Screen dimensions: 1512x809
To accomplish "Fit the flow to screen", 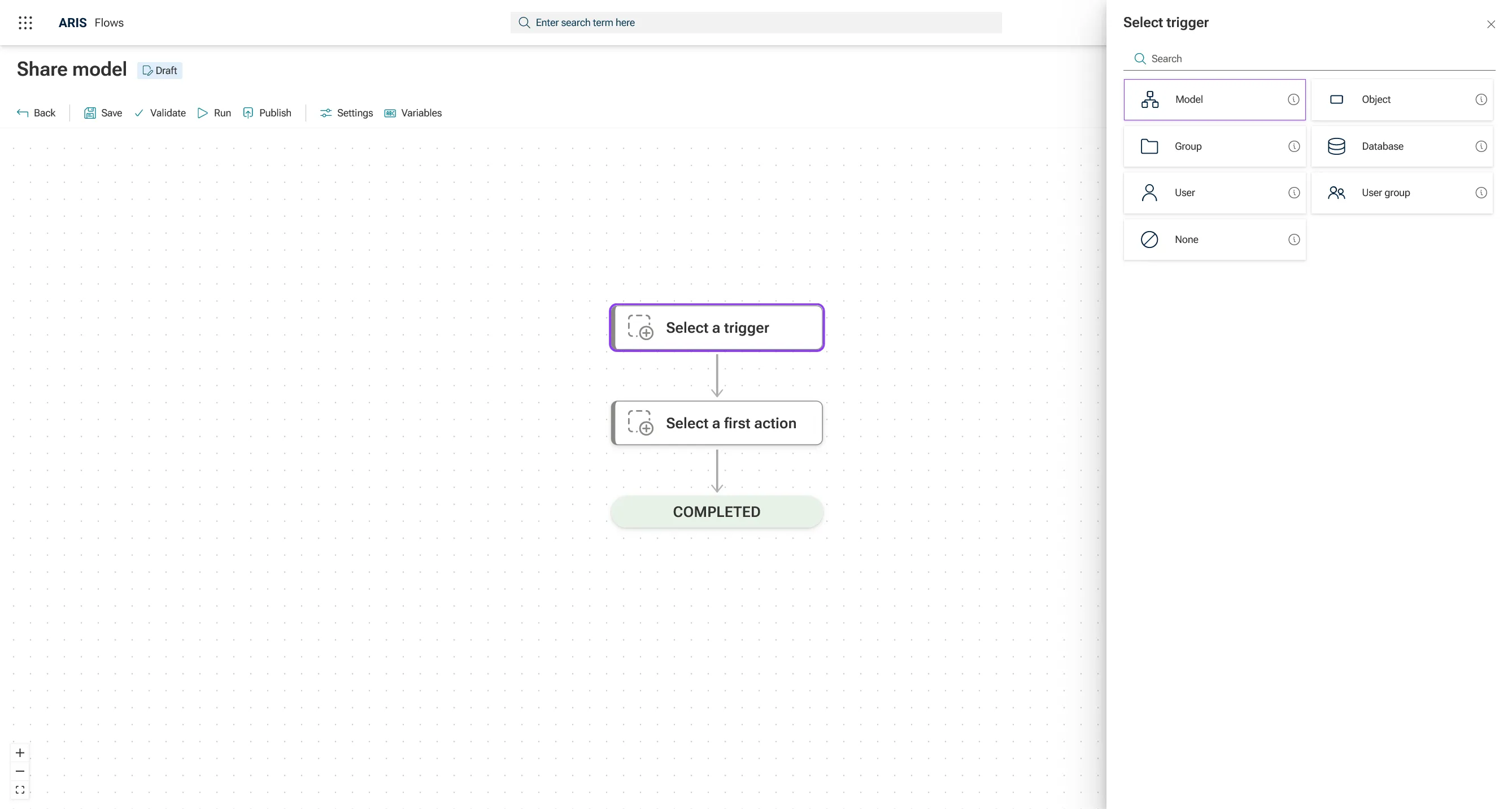I will [20, 790].
